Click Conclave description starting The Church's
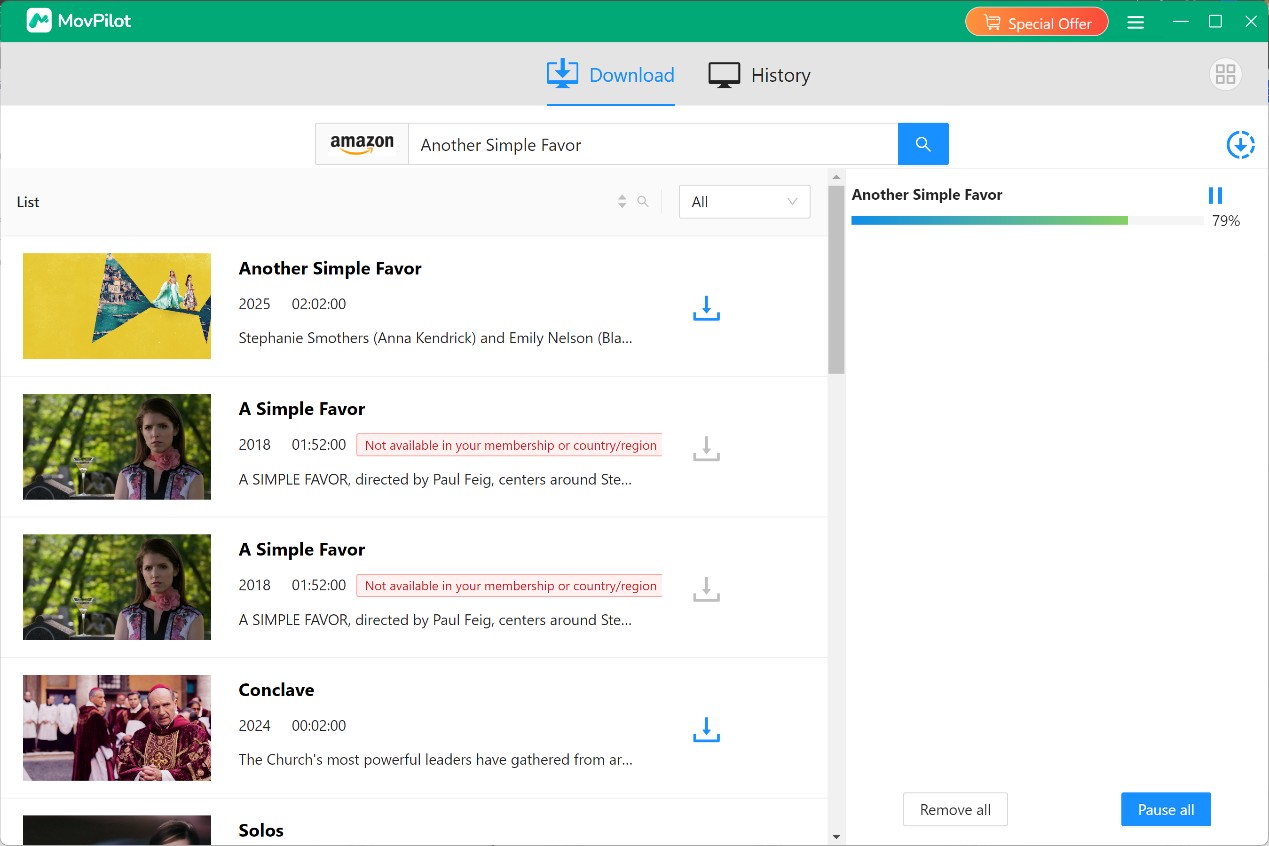This screenshot has height=846, width=1269. pos(435,759)
